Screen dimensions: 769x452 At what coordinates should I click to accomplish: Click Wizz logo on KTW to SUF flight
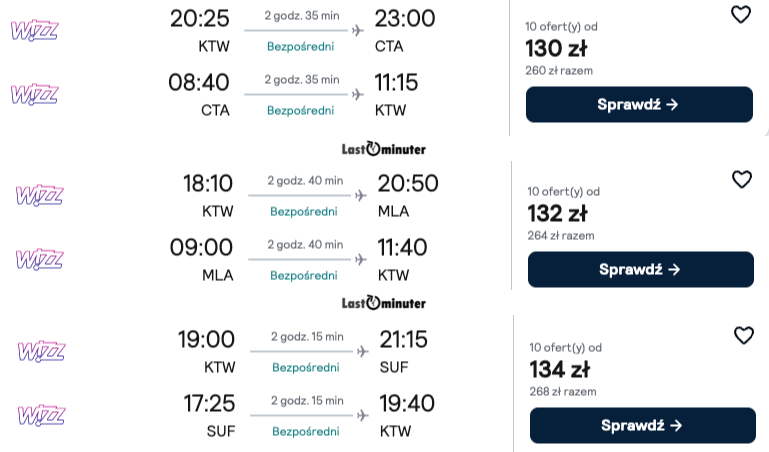click(x=41, y=351)
